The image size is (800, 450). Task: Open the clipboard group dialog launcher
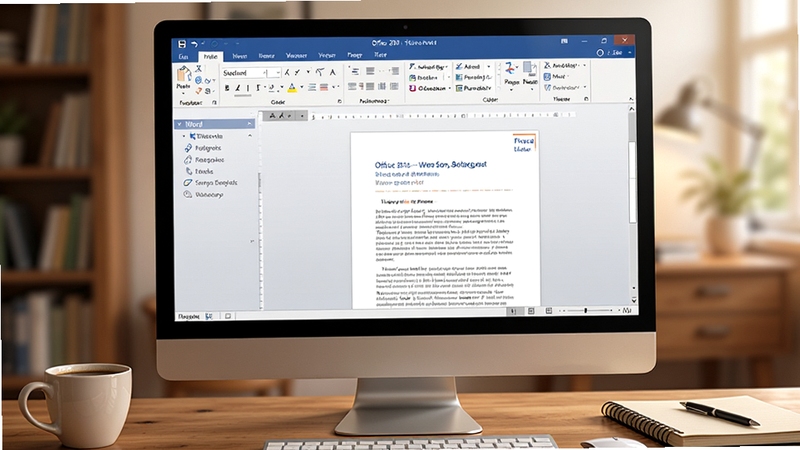214,103
